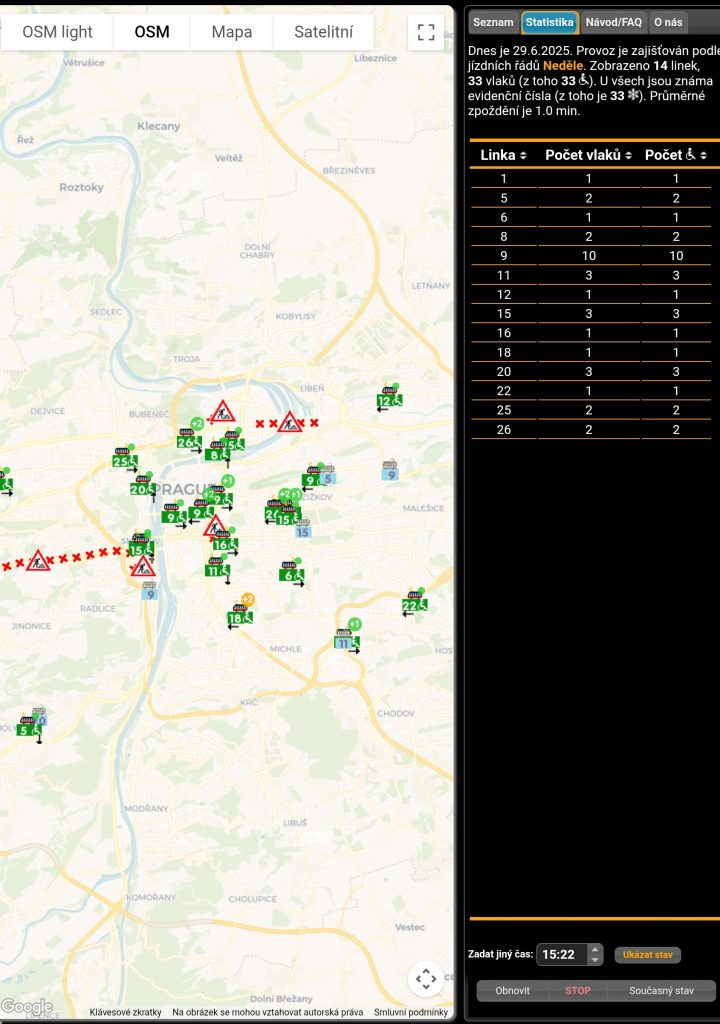Switch to the Seznam tab
The image size is (720, 1024).
click(x=493, y=22)
